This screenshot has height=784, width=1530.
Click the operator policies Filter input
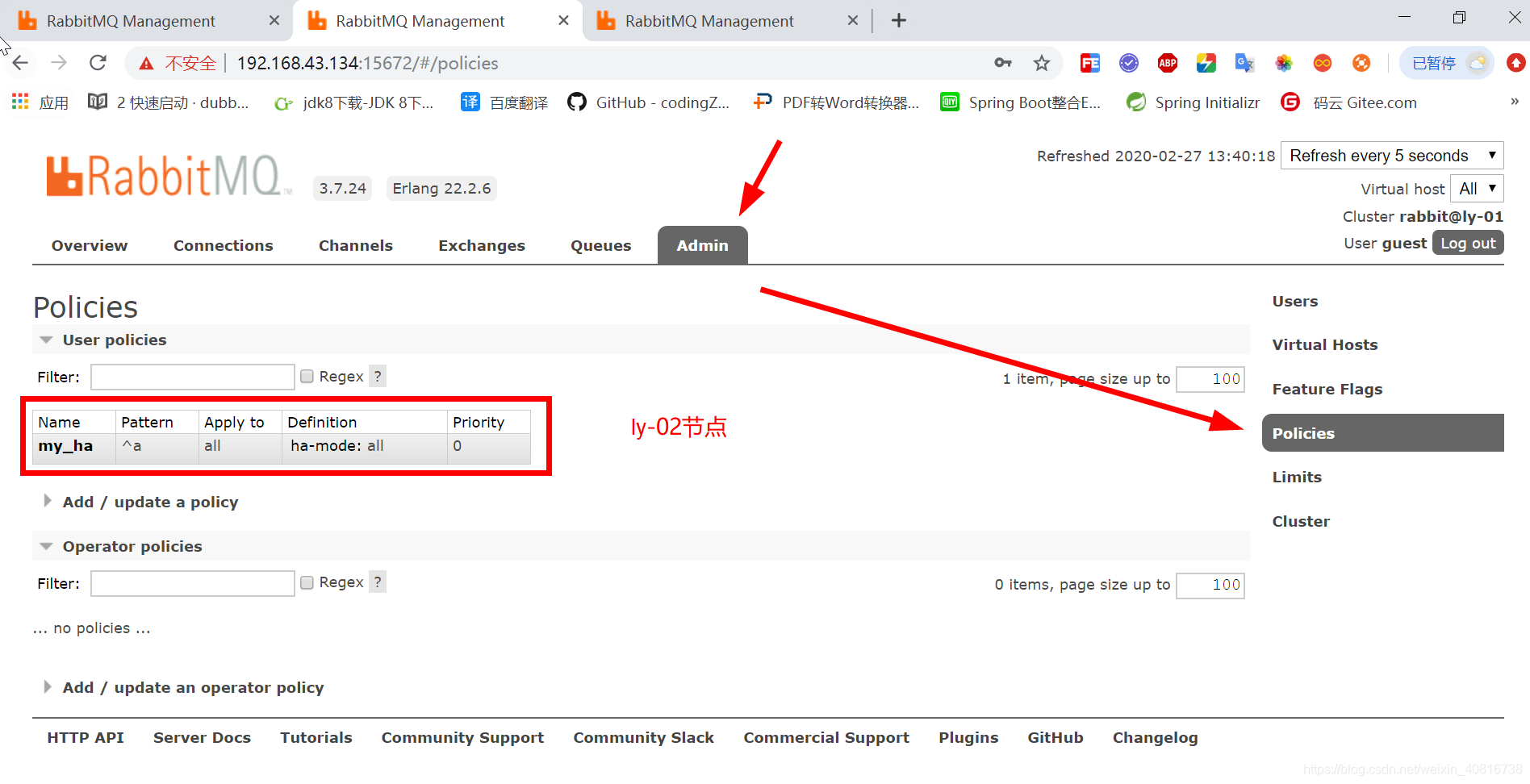193,583
